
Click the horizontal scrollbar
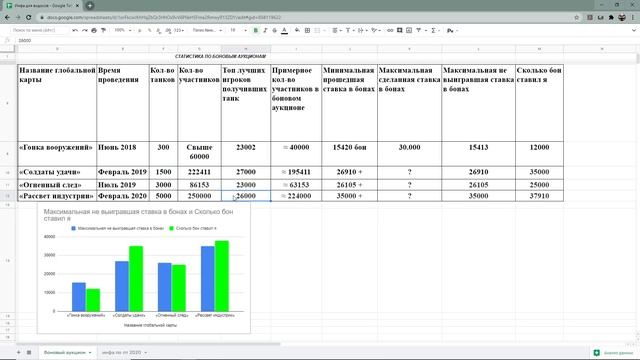149,344
